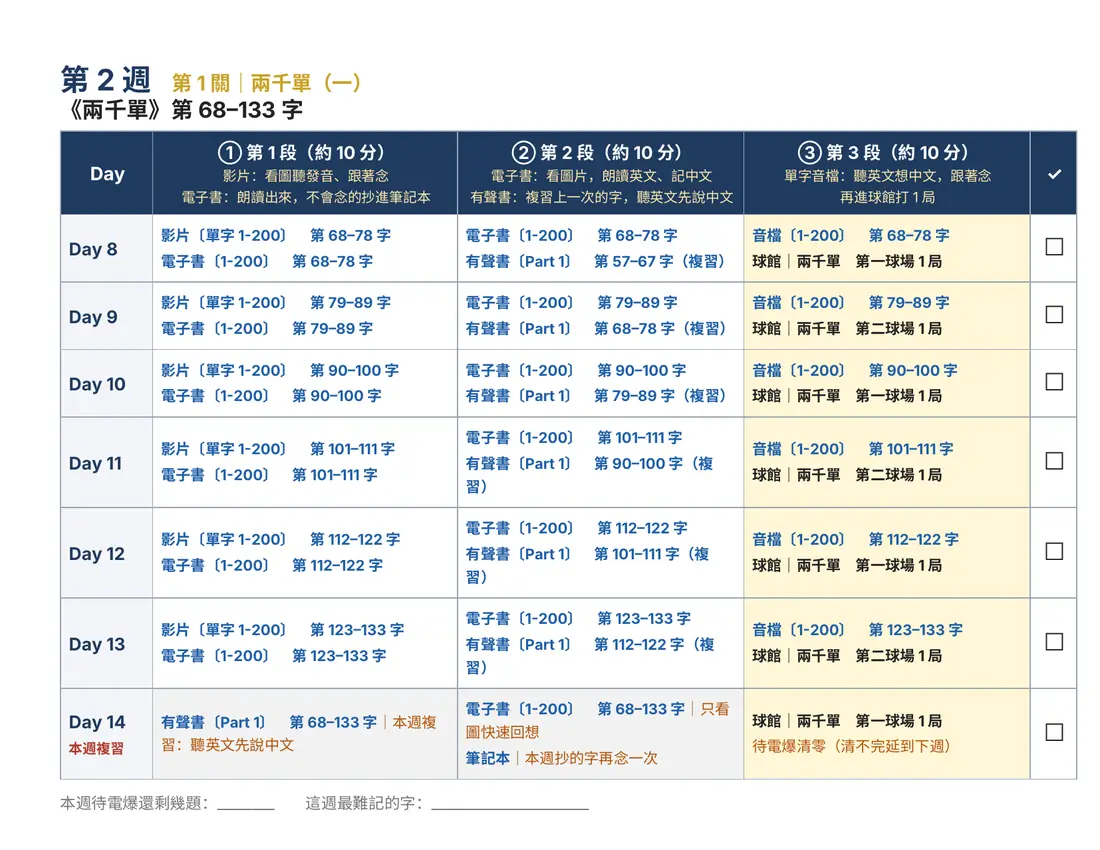
Task: Open Day 8 audio file 音檔 第 68–78 字
Action: coord(850,235)
